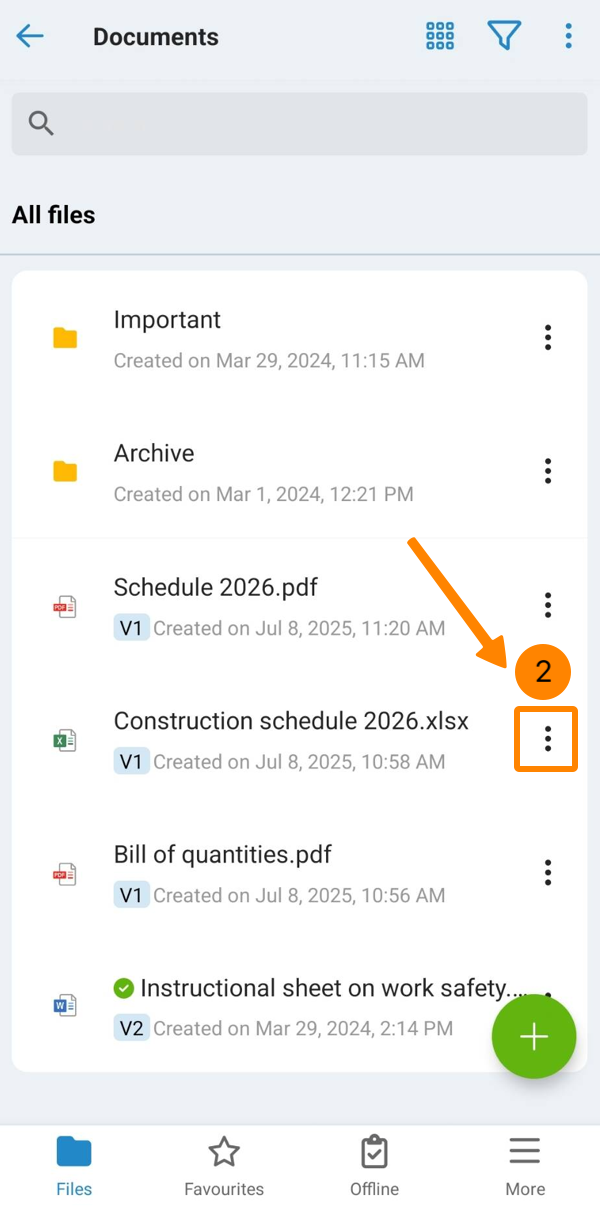This screenshot has width=600, height=1220.
Task: Switch to the Offline tab
Action: 374,1166
